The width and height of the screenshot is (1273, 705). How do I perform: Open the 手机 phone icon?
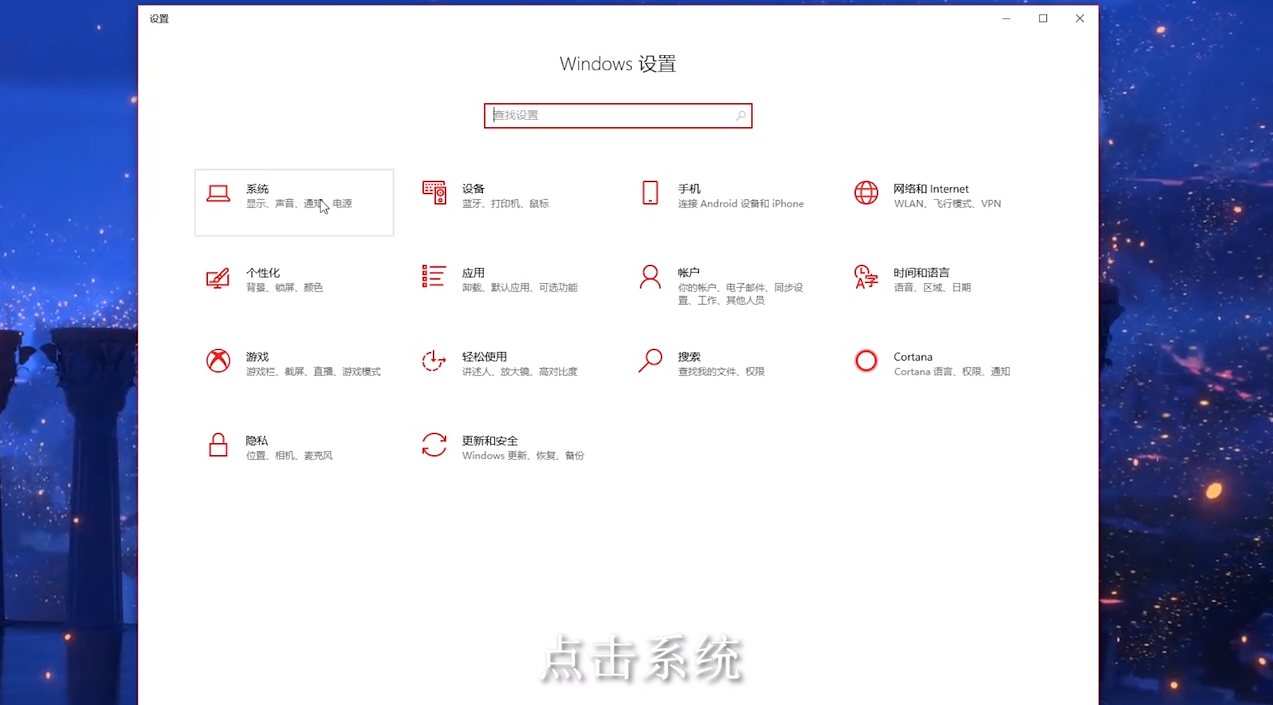[x=650, y=193]
